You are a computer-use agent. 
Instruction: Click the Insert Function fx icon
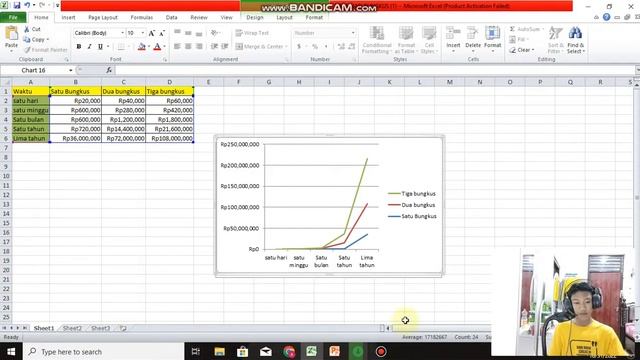click(109, 70)
